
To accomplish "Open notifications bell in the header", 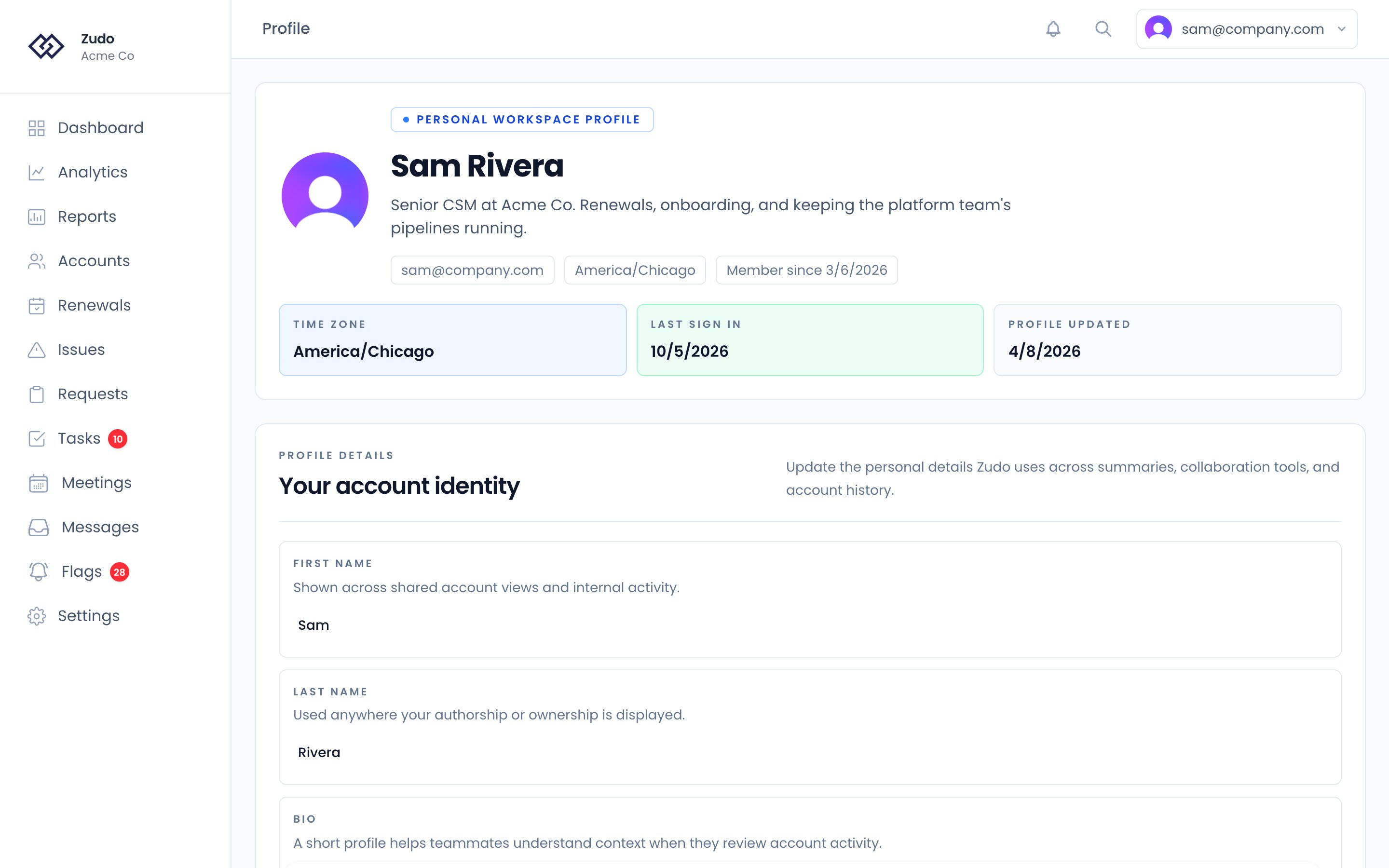I will (x=1053, y=29).
